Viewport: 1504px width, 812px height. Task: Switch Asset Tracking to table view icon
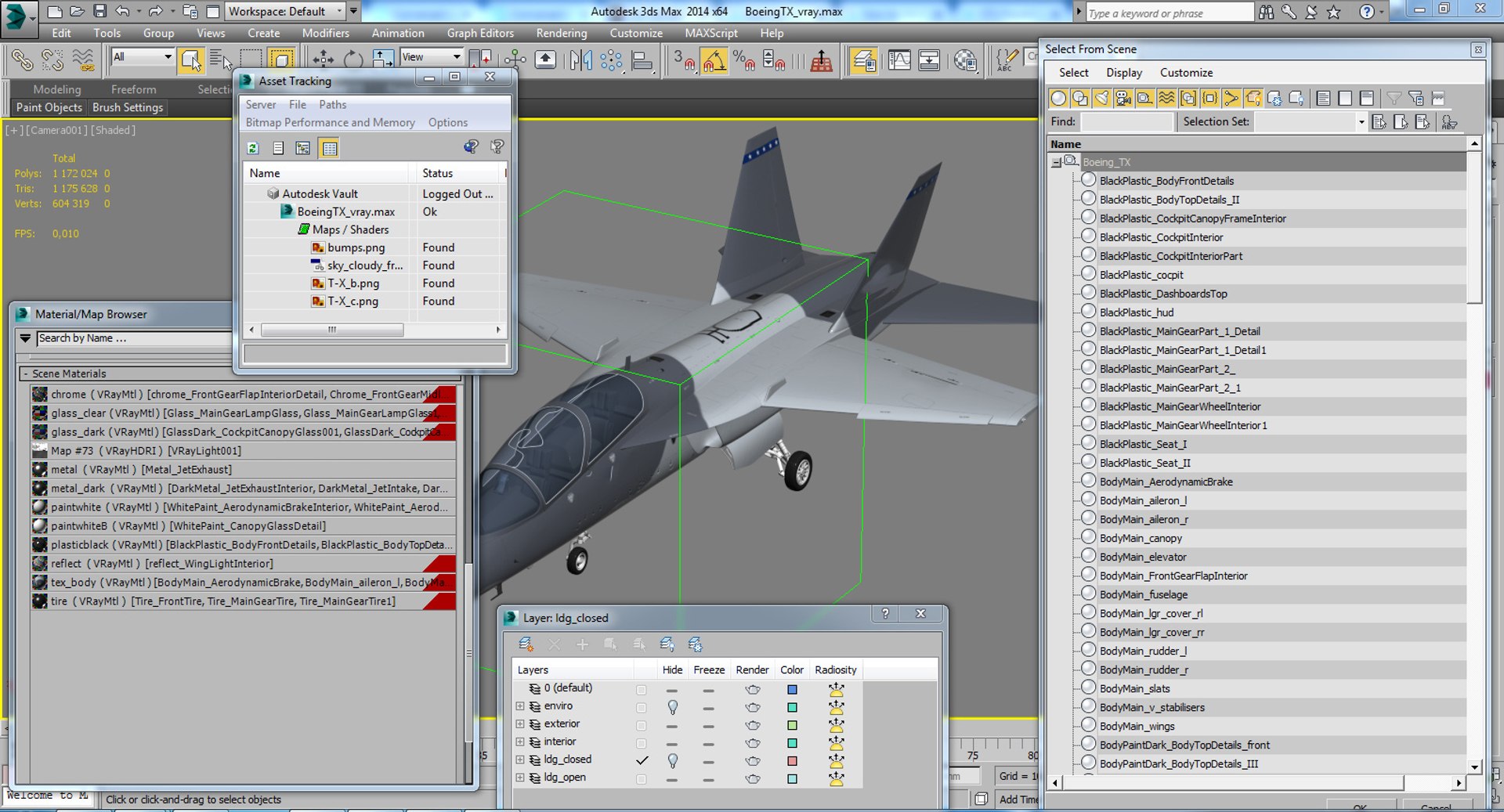click(x=329, y=147)
